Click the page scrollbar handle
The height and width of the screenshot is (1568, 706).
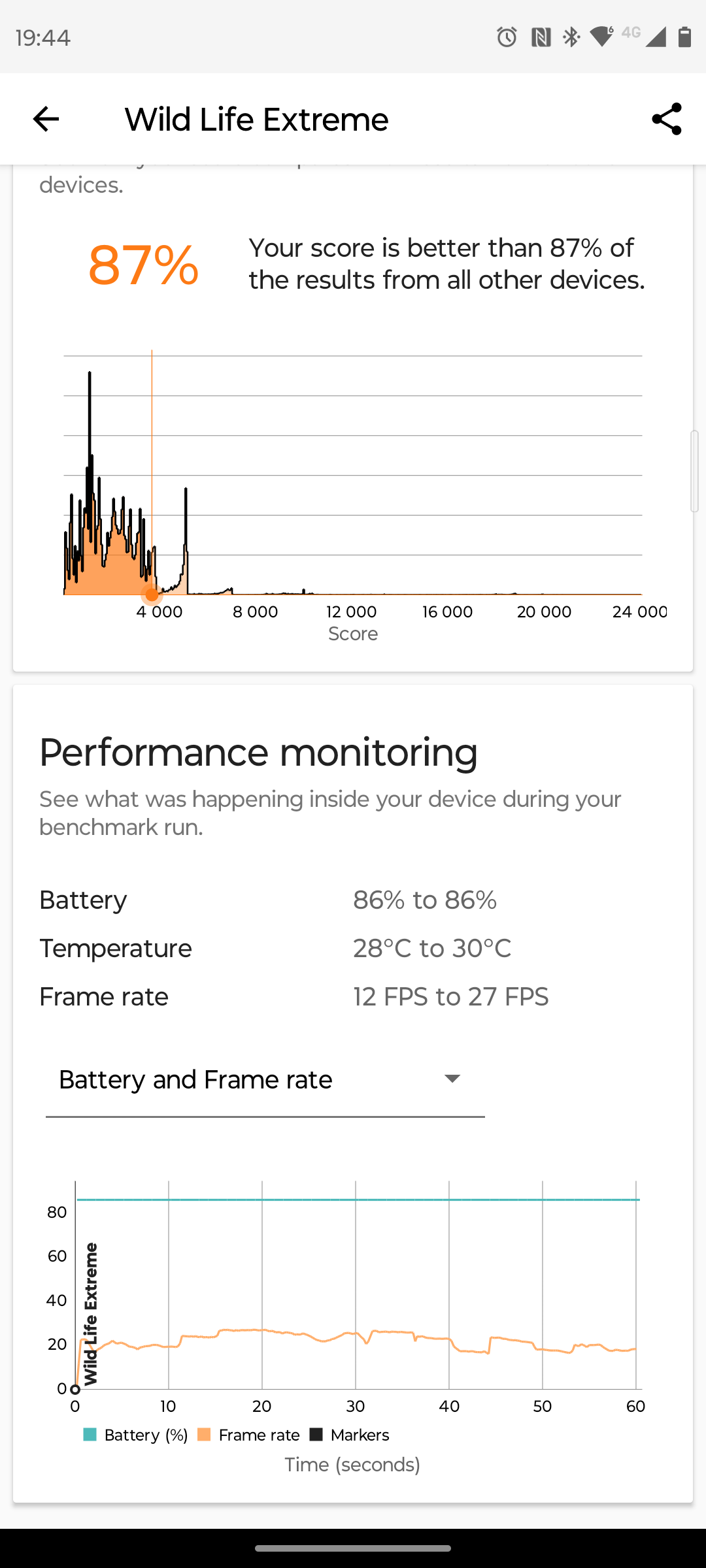point(694,470)
